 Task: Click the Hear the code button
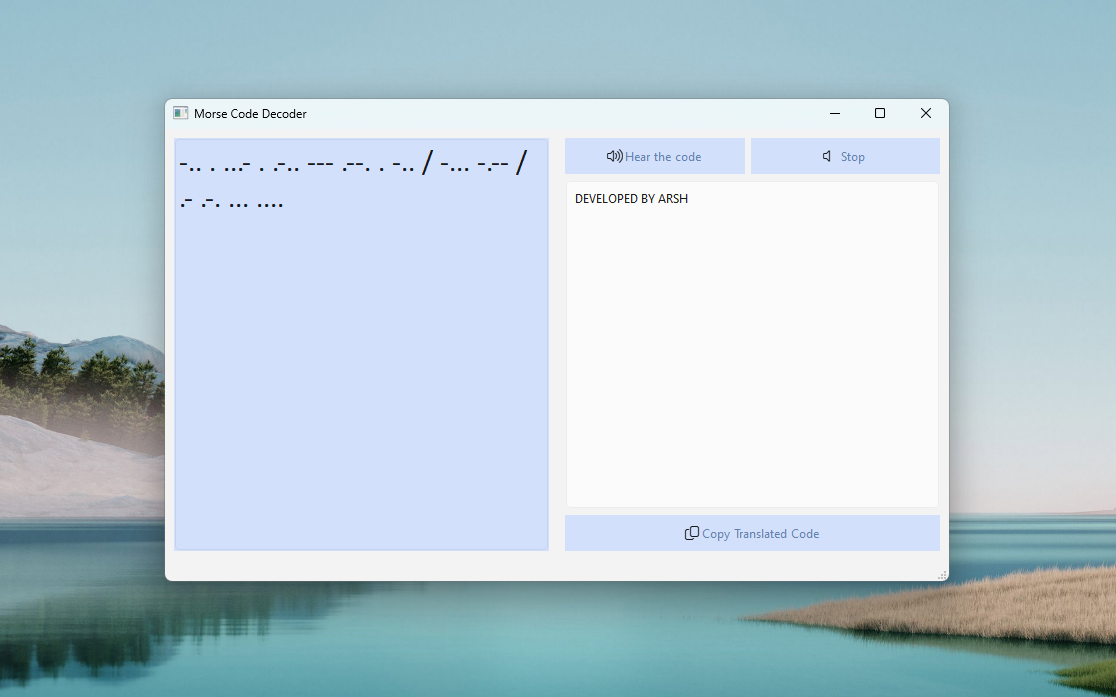click(x=654, y=156)
